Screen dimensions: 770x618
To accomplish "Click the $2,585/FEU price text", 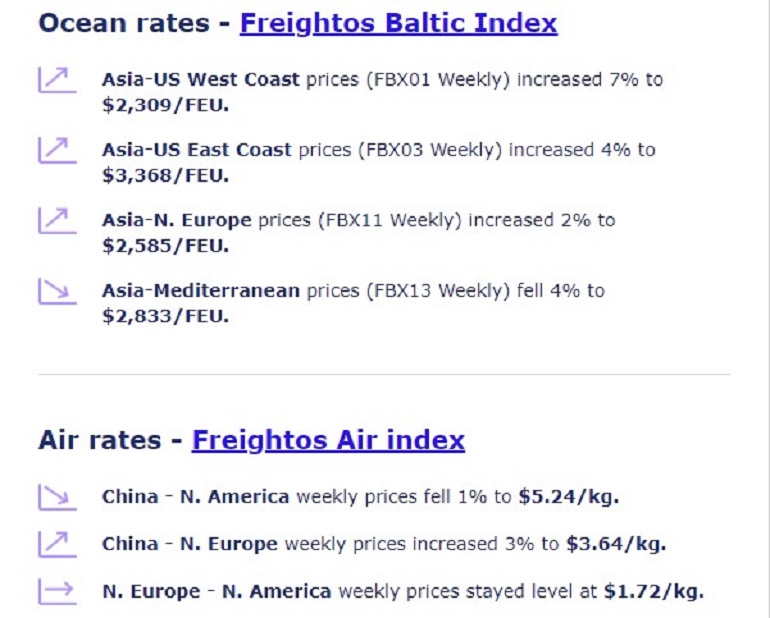I will point(165,246).
